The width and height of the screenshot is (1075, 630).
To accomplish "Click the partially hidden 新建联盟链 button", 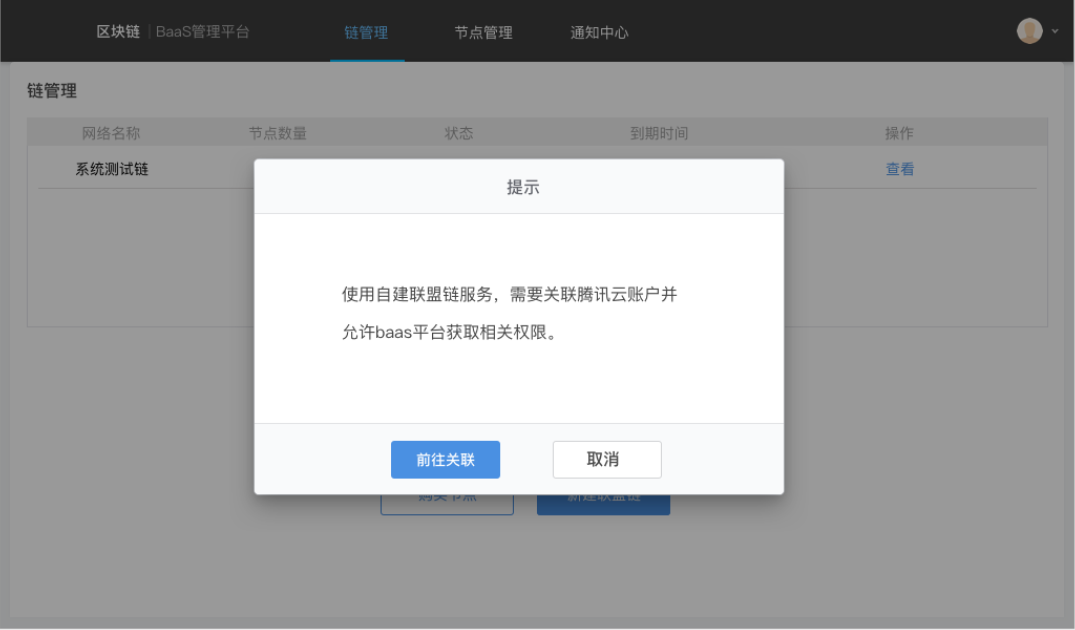I will click(x=603, y=504).
